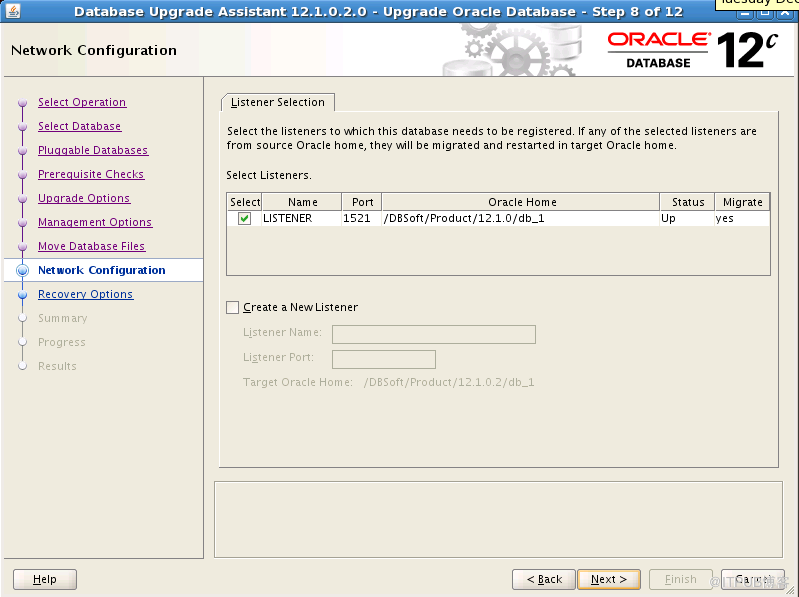The image size is (799, 597).
Task: Click the Name column header
Action: (x=302, y=202)
